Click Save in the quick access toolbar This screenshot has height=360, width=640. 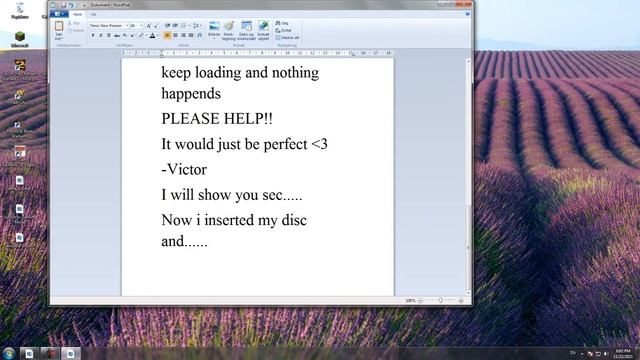(x=64, y=5)
